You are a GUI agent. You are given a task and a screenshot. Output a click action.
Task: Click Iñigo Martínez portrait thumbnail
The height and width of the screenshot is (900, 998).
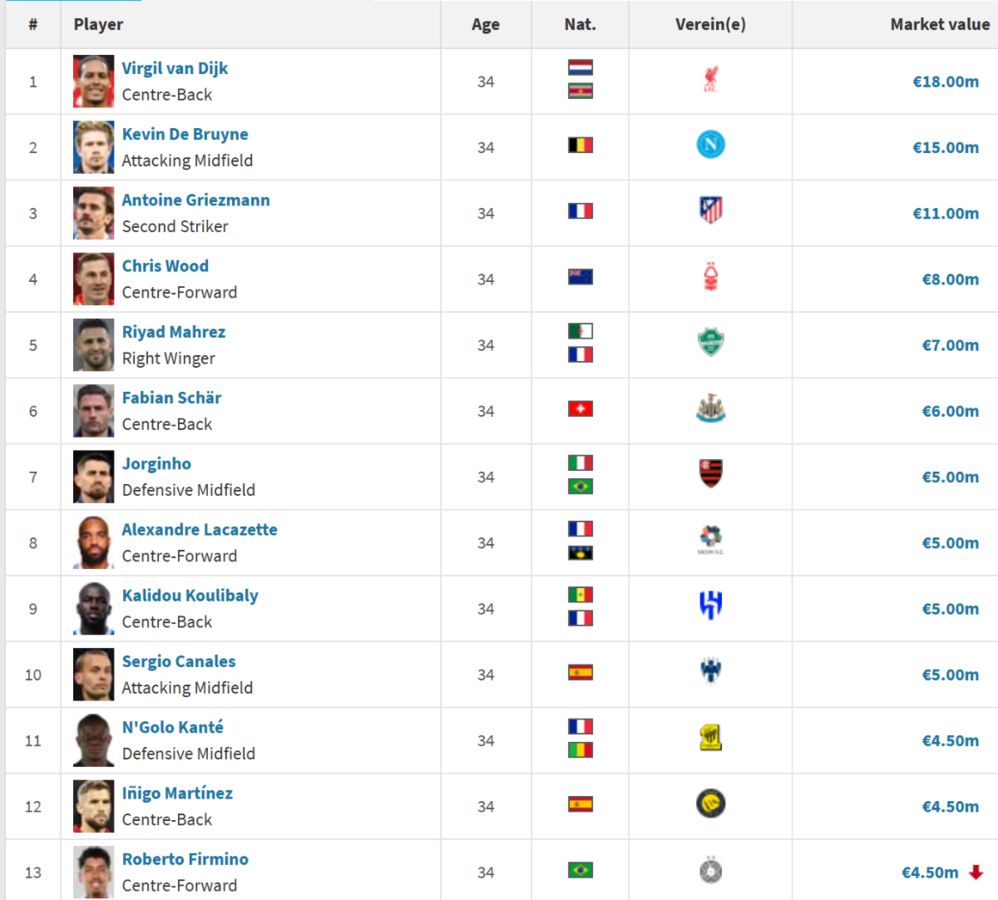click(x=93, y=806)
